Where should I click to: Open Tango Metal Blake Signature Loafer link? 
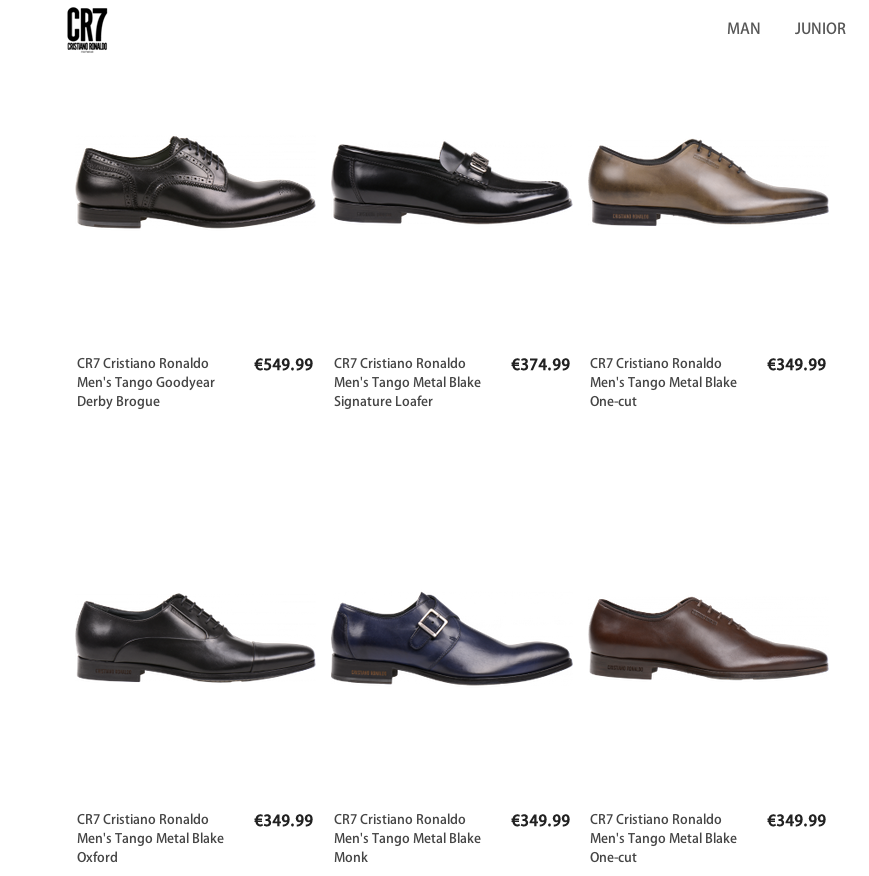click(407, 383)
